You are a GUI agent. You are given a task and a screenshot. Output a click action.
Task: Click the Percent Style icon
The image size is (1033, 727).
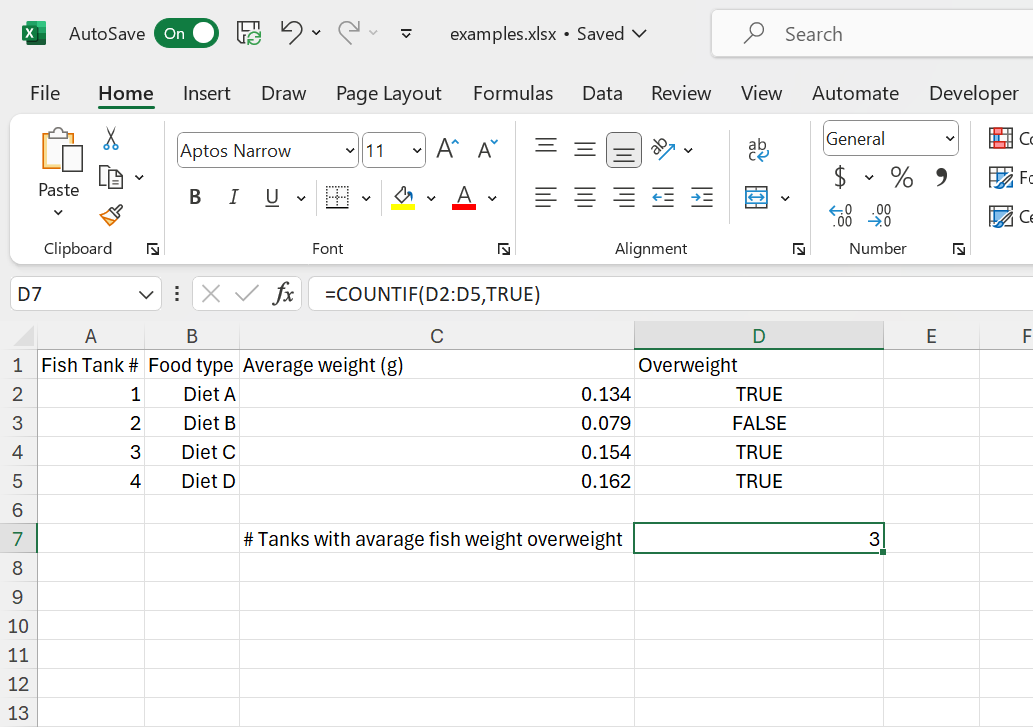(x=902, y=178)
